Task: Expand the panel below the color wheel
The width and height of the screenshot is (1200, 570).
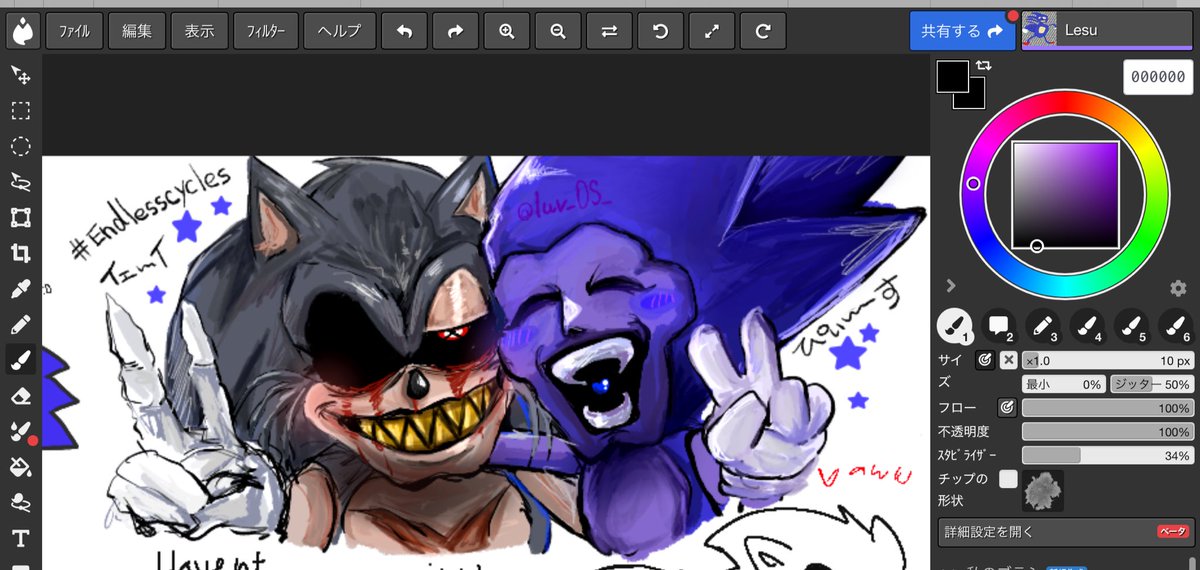Action: [951, 286]
